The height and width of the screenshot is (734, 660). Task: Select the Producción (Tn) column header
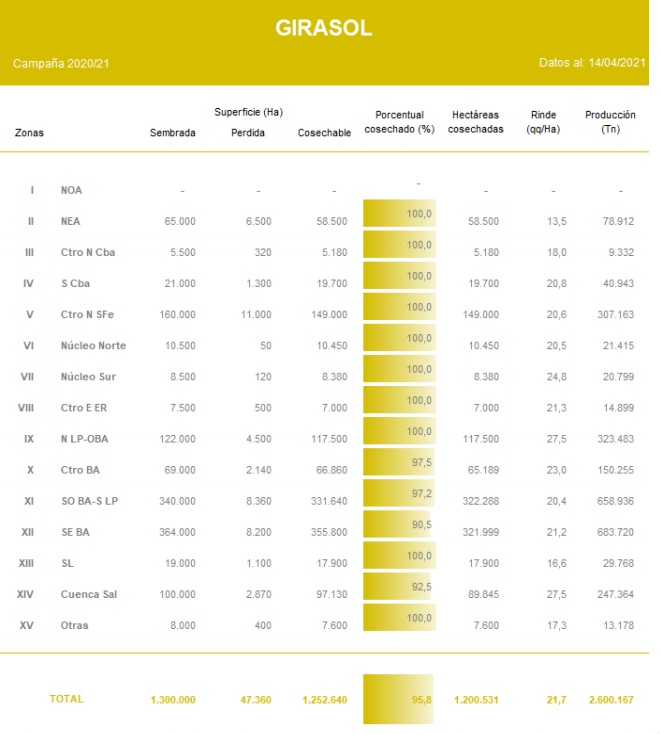point(610,122)
